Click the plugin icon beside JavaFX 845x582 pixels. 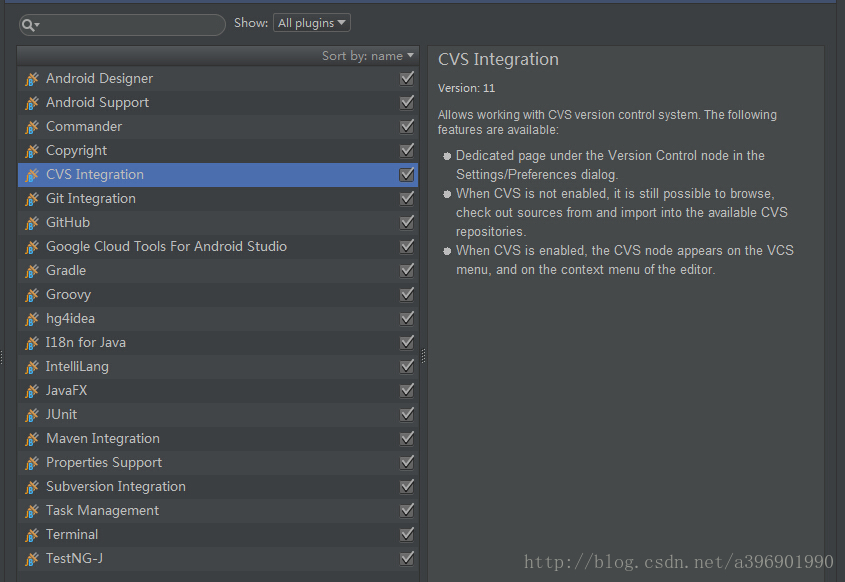pos(32,391)
